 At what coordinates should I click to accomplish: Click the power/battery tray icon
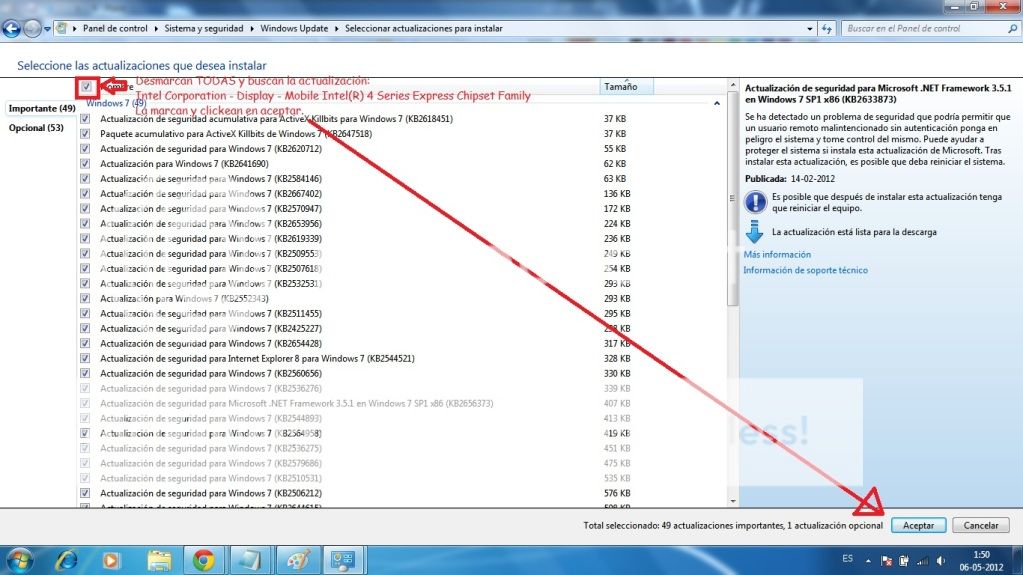coord(904,561)
